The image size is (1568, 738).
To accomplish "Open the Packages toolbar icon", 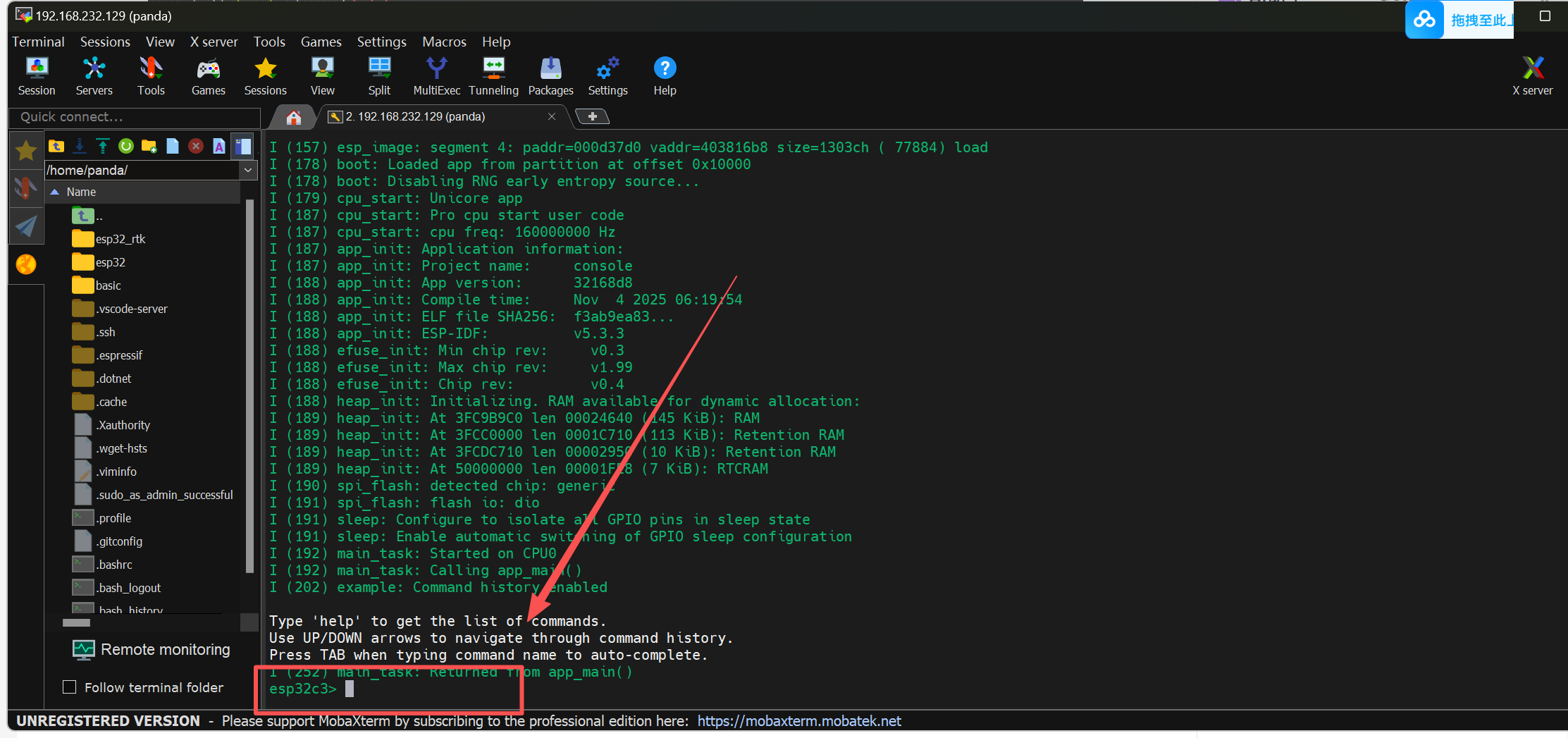I will click(550, 76).
